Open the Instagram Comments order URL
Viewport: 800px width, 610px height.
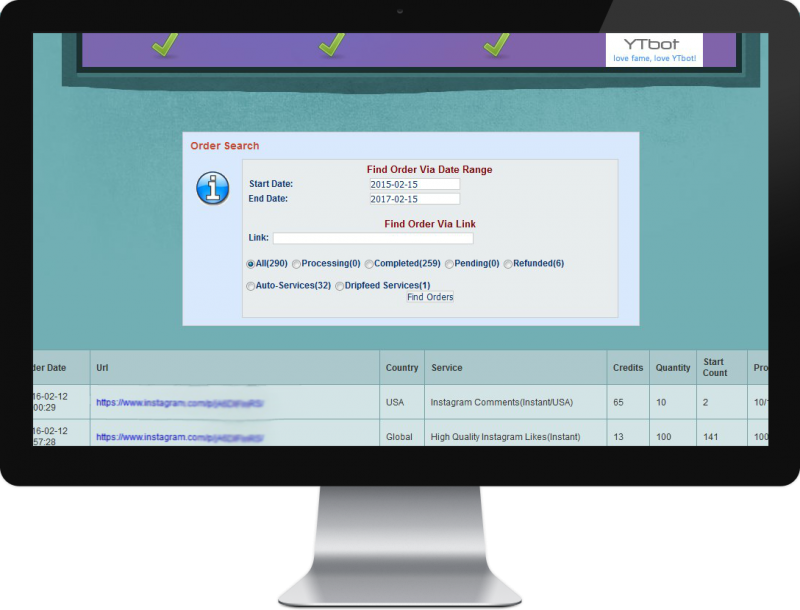(180, 403)
